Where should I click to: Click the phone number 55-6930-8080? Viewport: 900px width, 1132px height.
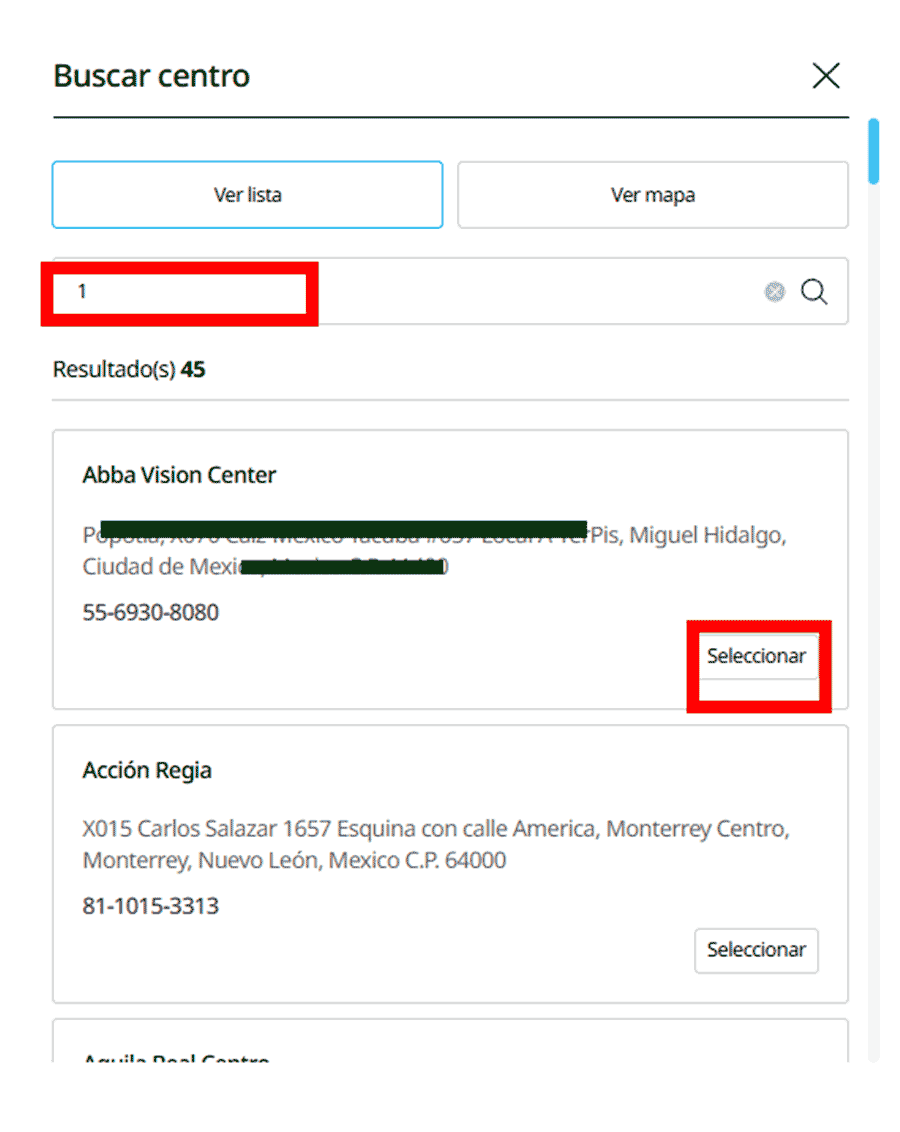(x=151, y=611)
